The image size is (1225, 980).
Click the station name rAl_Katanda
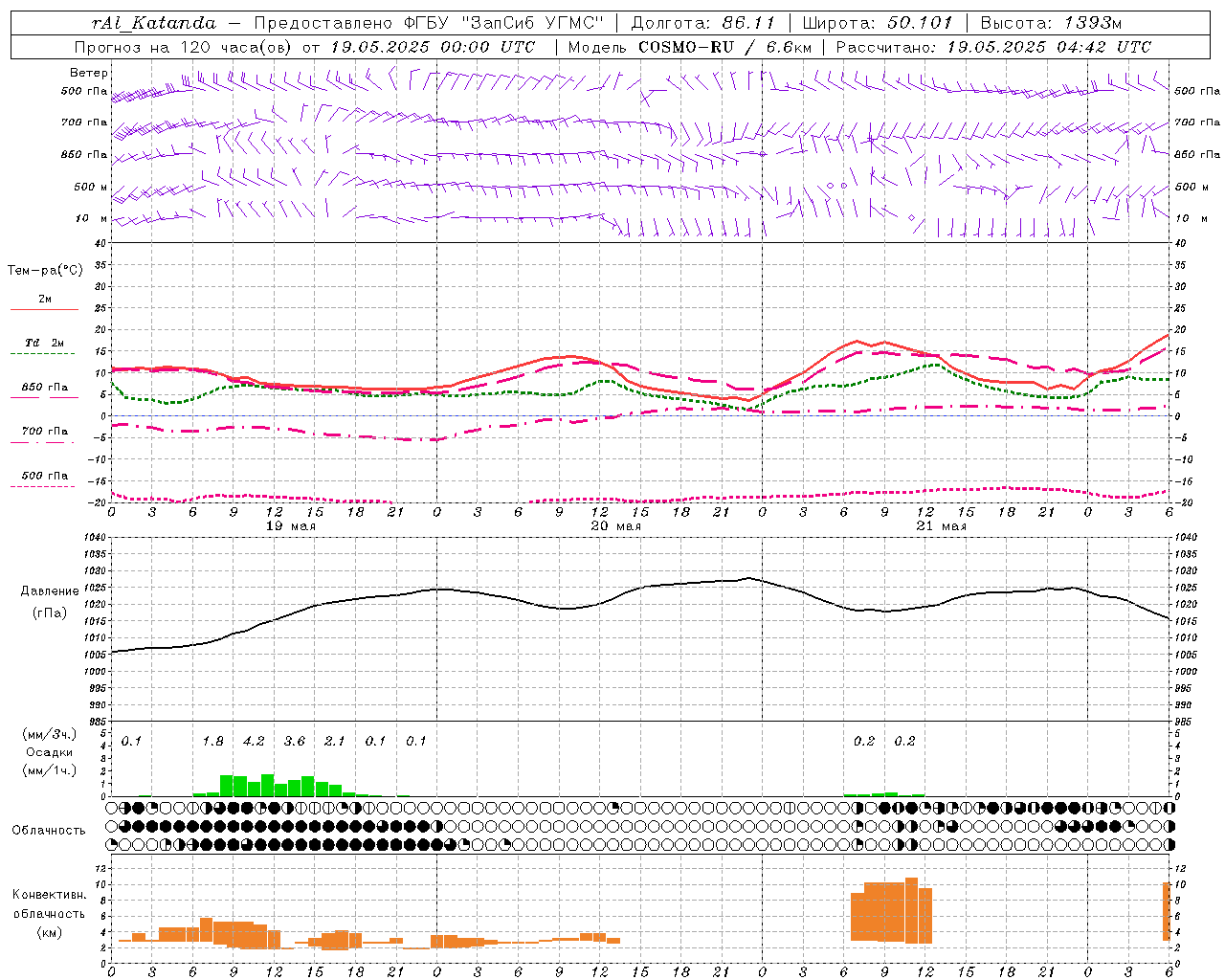(154, 23)
